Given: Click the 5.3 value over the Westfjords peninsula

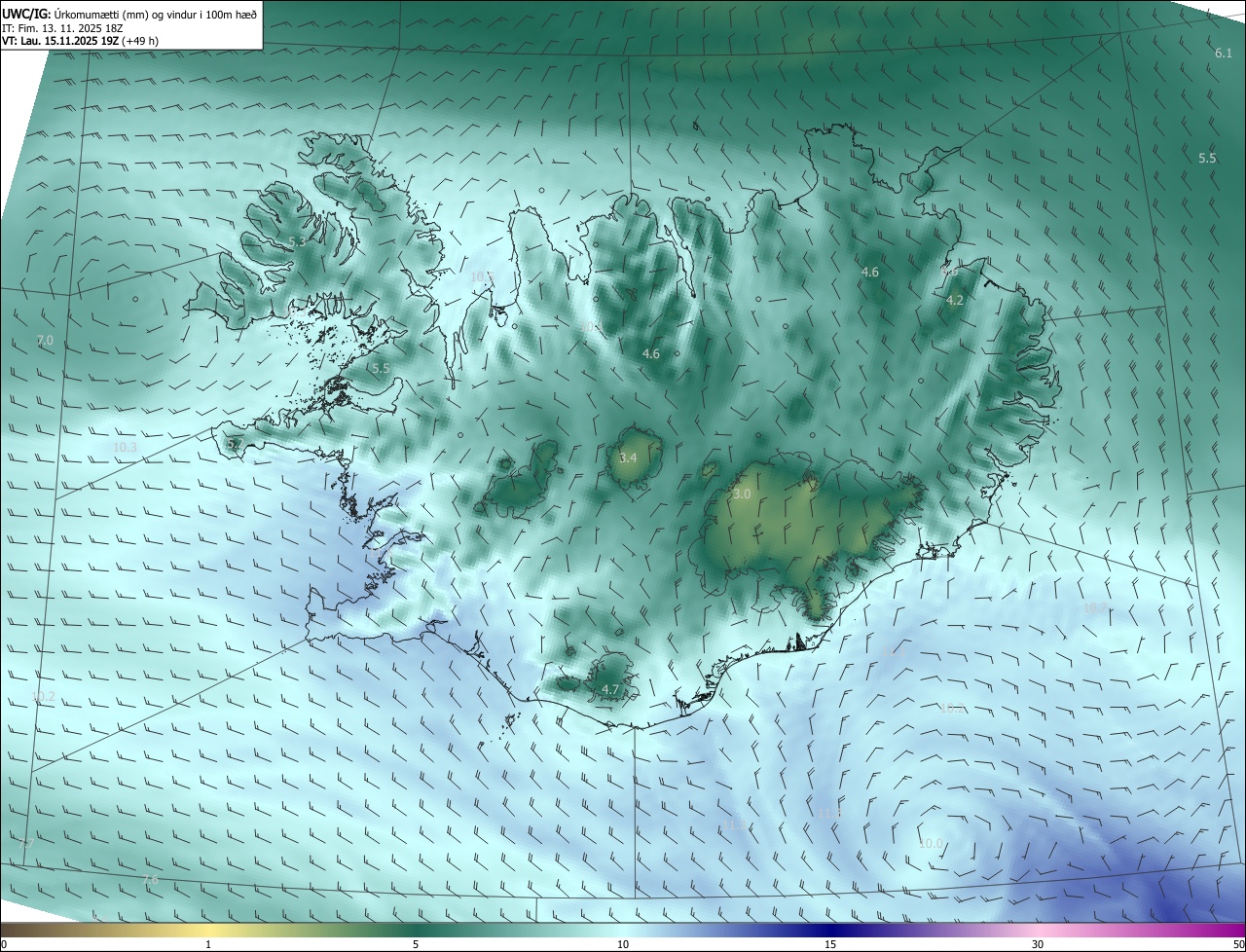Looking at the screenshot, I should click(x=297, y=241).
